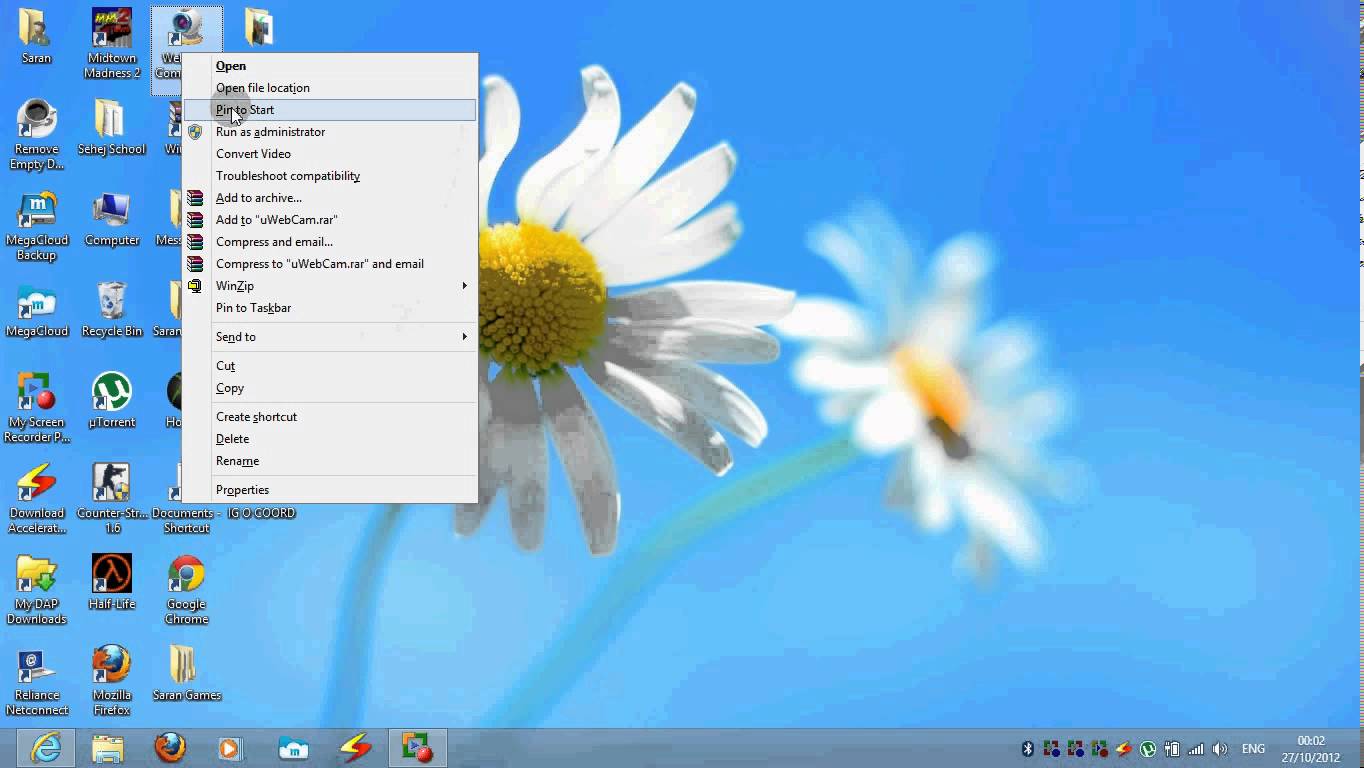Image resolution: width=1364 pixels, height=768 pixels.
Task: Open the network signal tray icon
Action: pos(1196,749)
